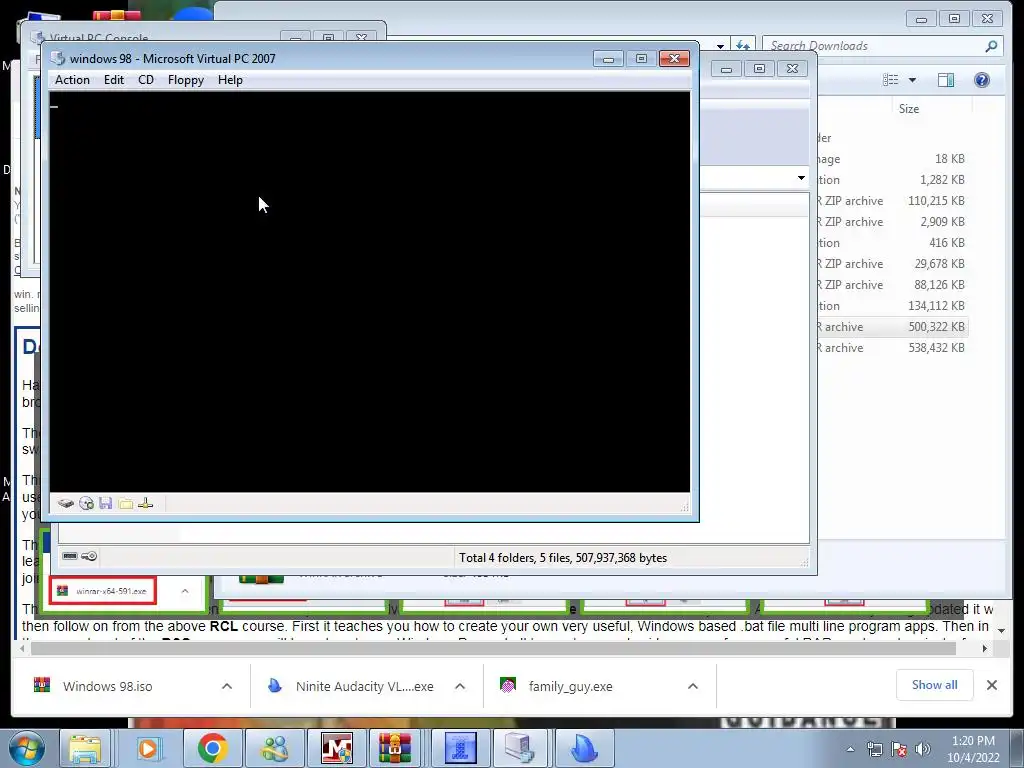1024x768 pixels.
Task: Open the Floppy menu in Virtual PC
Action: pos(185,80)
